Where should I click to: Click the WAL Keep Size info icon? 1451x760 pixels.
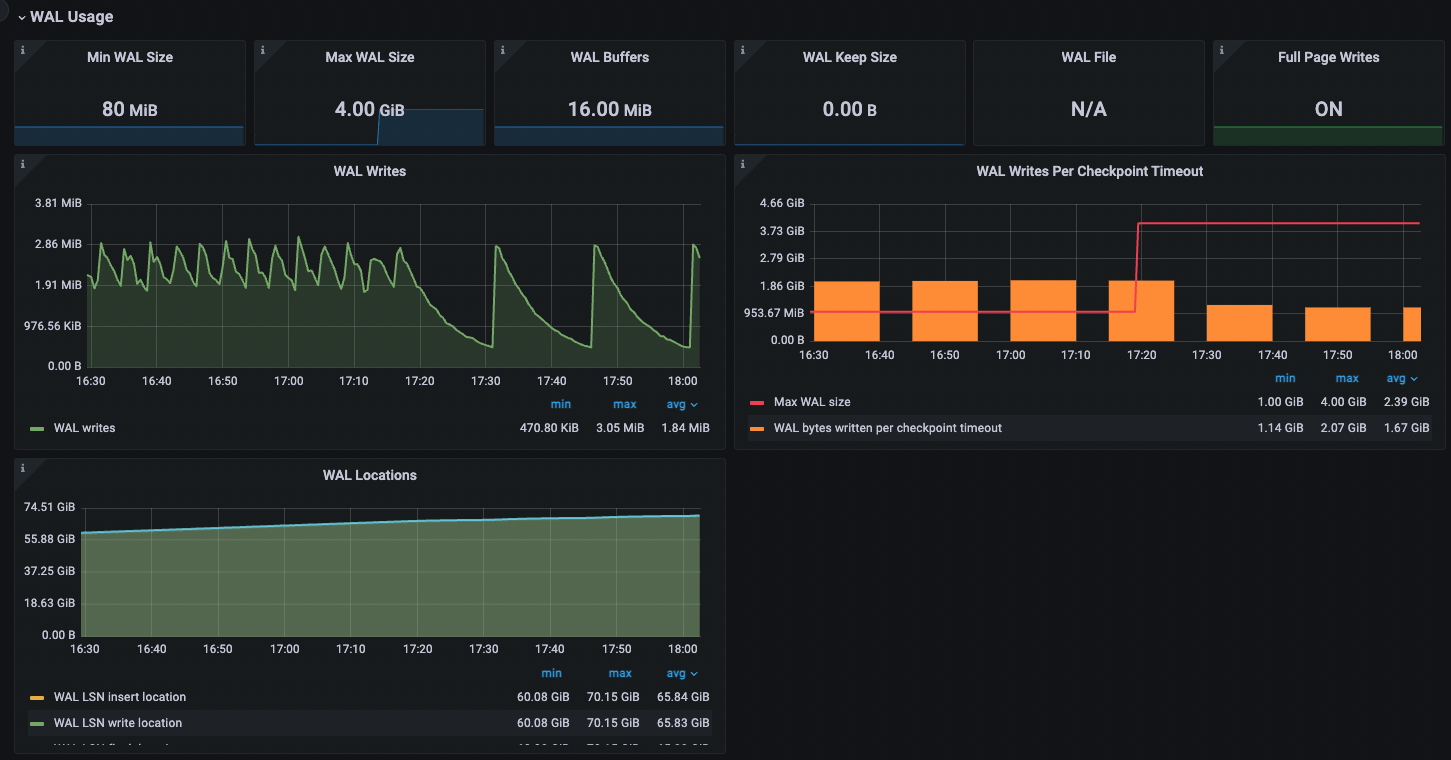click(742, 50)
